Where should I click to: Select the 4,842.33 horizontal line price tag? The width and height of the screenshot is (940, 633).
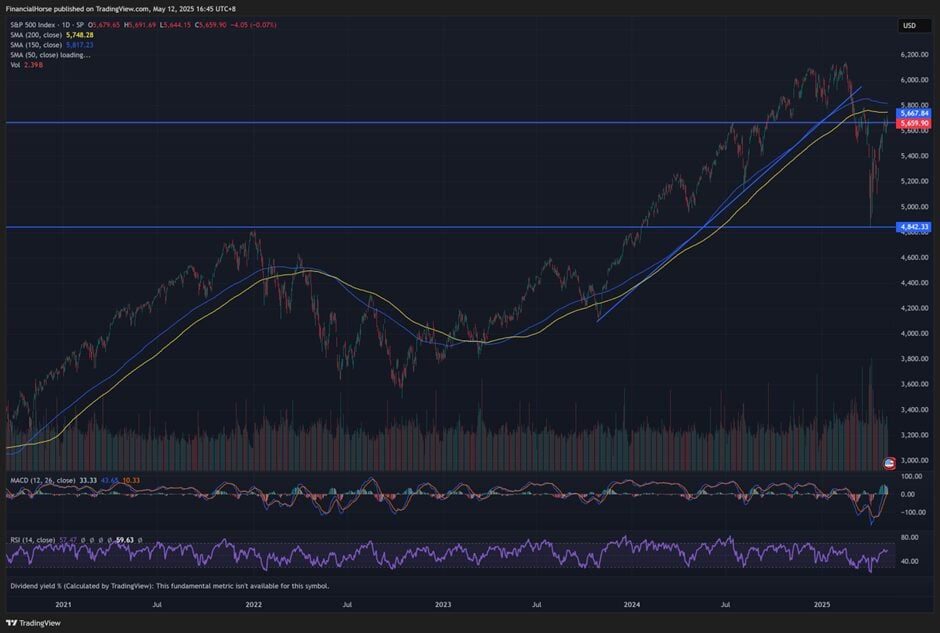[x=914, y=227]
